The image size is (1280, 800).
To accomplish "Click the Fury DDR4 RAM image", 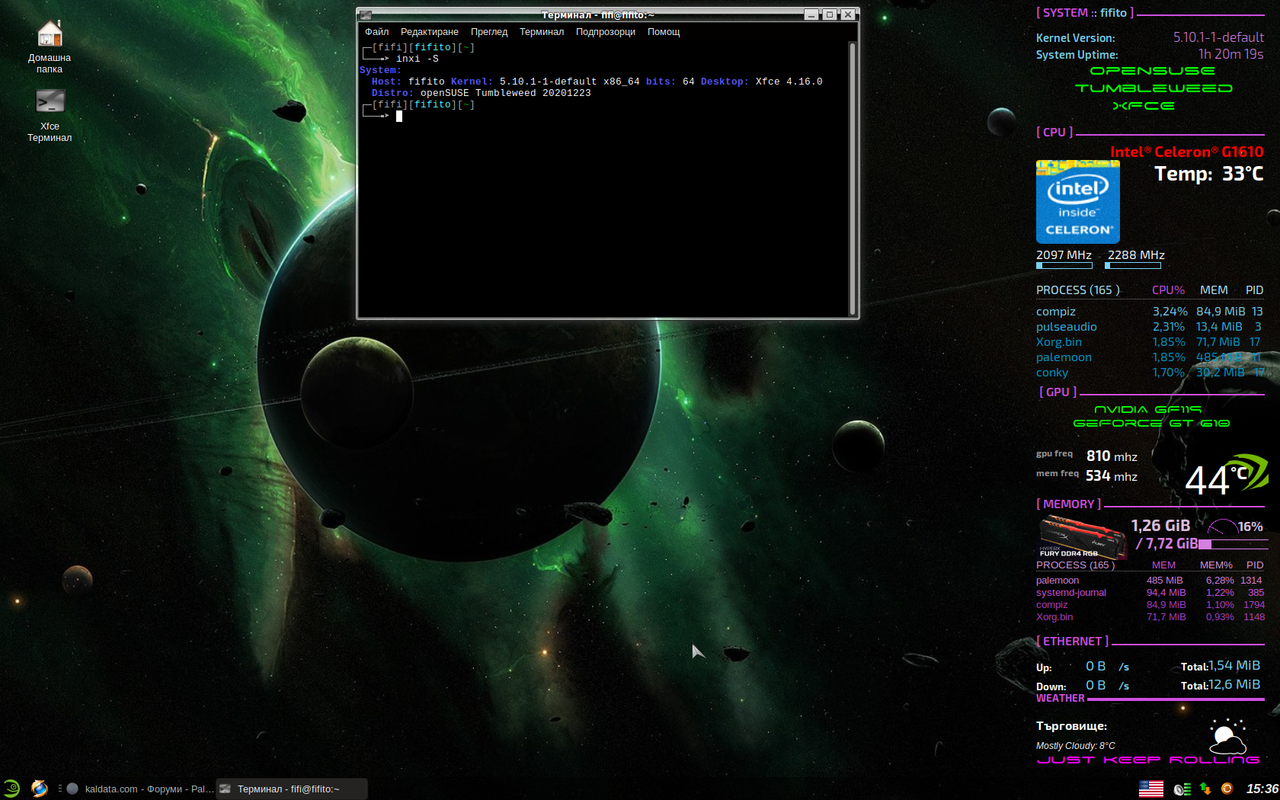I will 1082,537.
